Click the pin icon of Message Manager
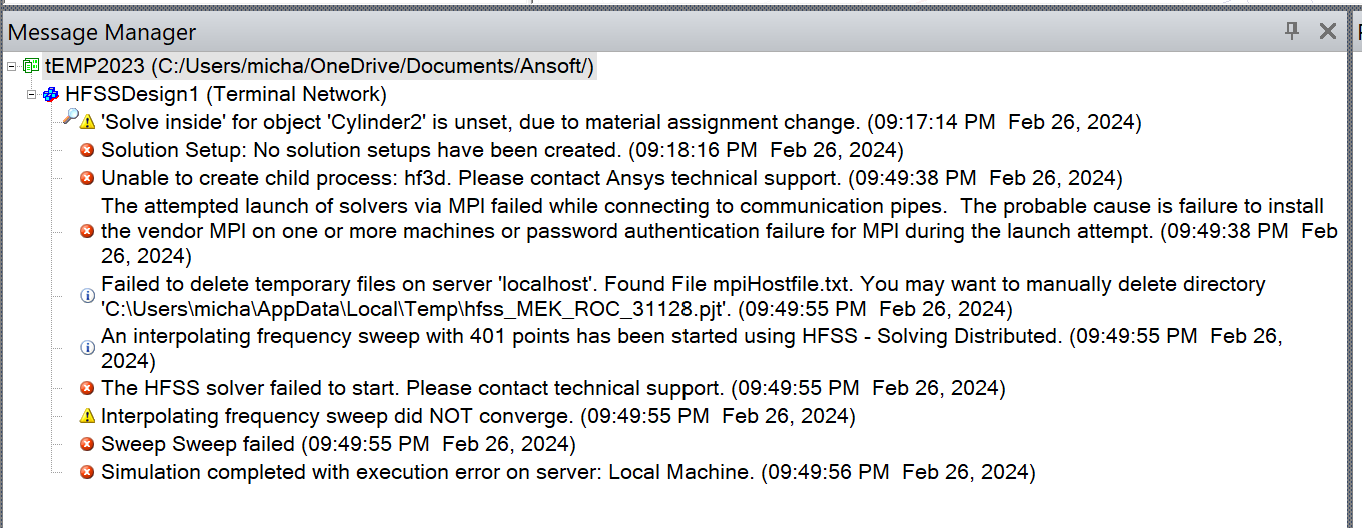This screenshot has width=1362, height=528. (x=1291, y=31)
